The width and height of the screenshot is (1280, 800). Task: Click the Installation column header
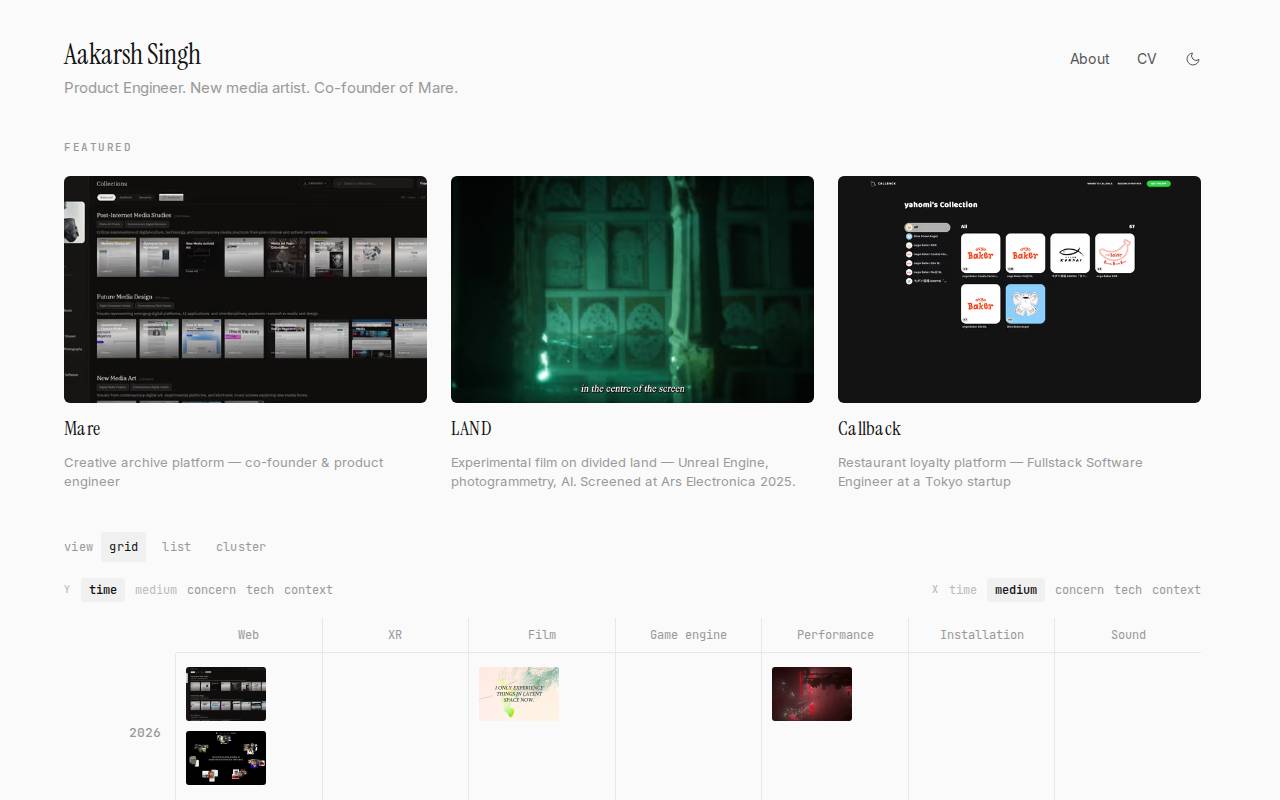click(982, 635)
